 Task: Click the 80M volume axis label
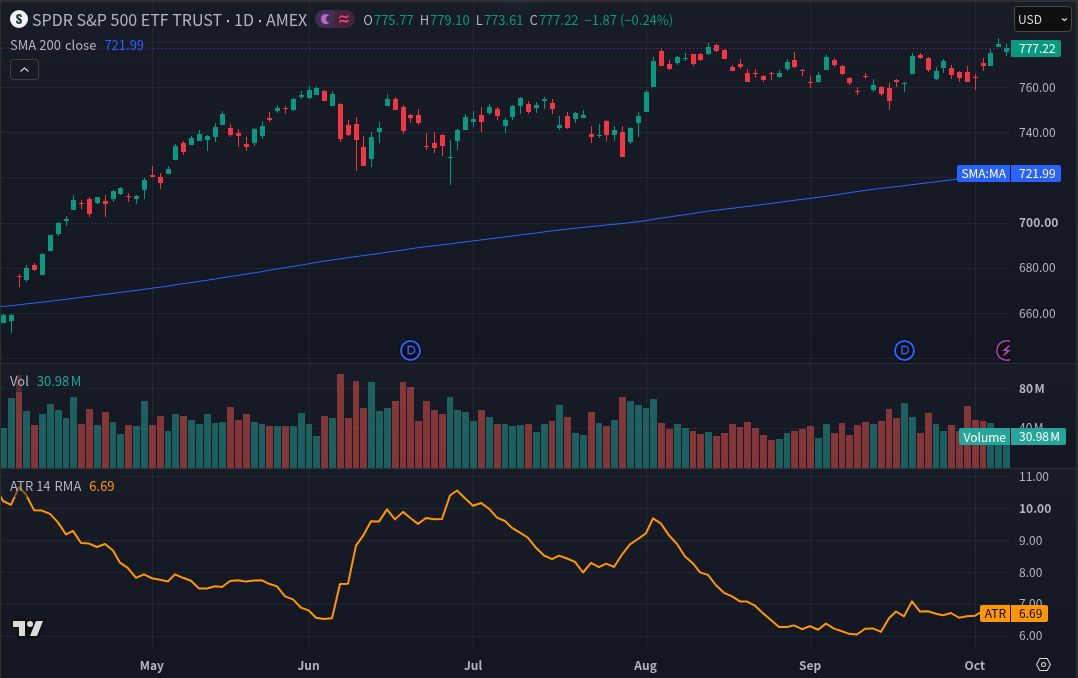coord(1031,389)
